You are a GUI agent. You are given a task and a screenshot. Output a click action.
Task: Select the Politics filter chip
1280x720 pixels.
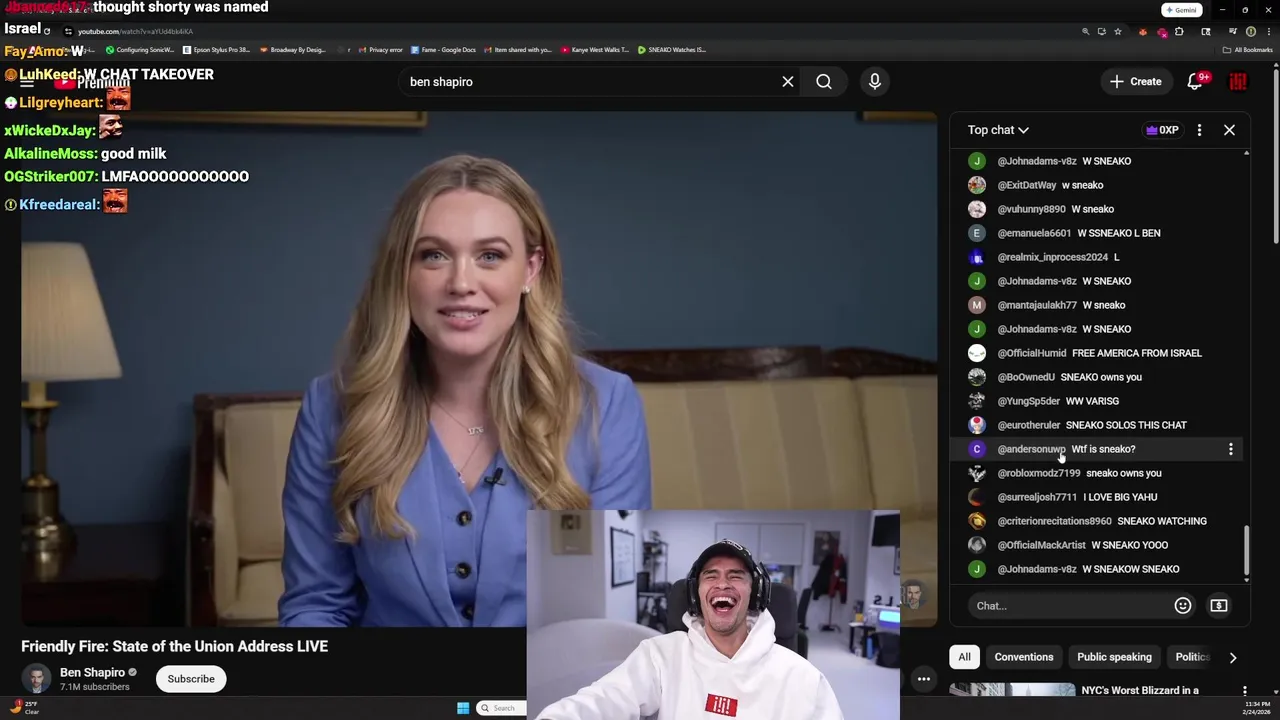[x=1191, y=657]
